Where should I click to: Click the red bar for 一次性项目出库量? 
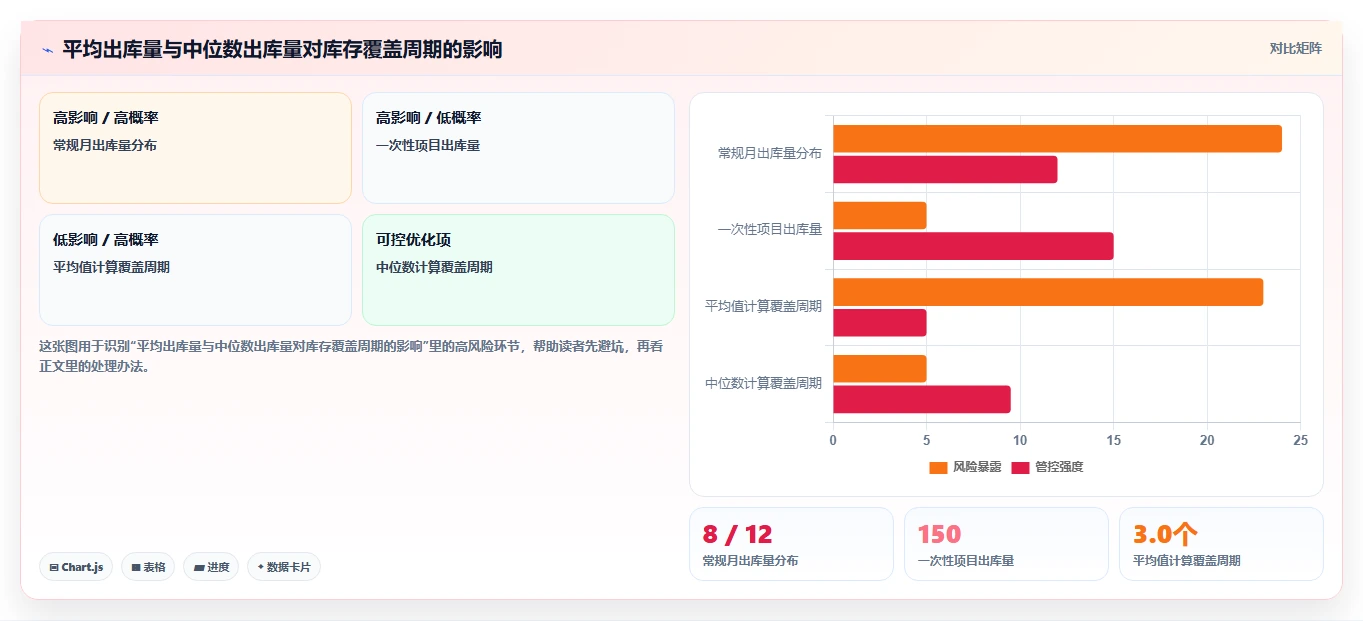pyautogui.click(x=973, y=246)
